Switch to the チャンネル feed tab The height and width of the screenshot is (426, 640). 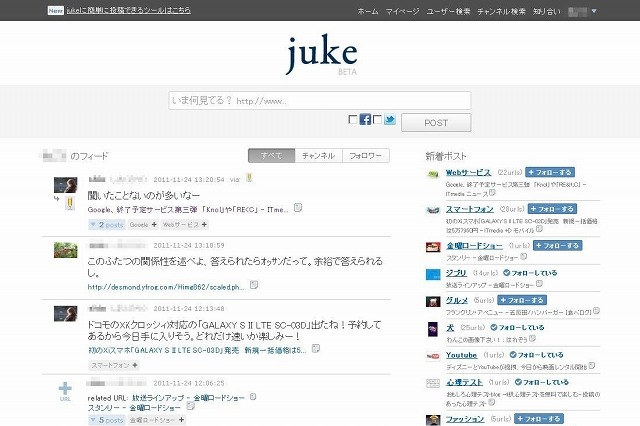[318, 155]
